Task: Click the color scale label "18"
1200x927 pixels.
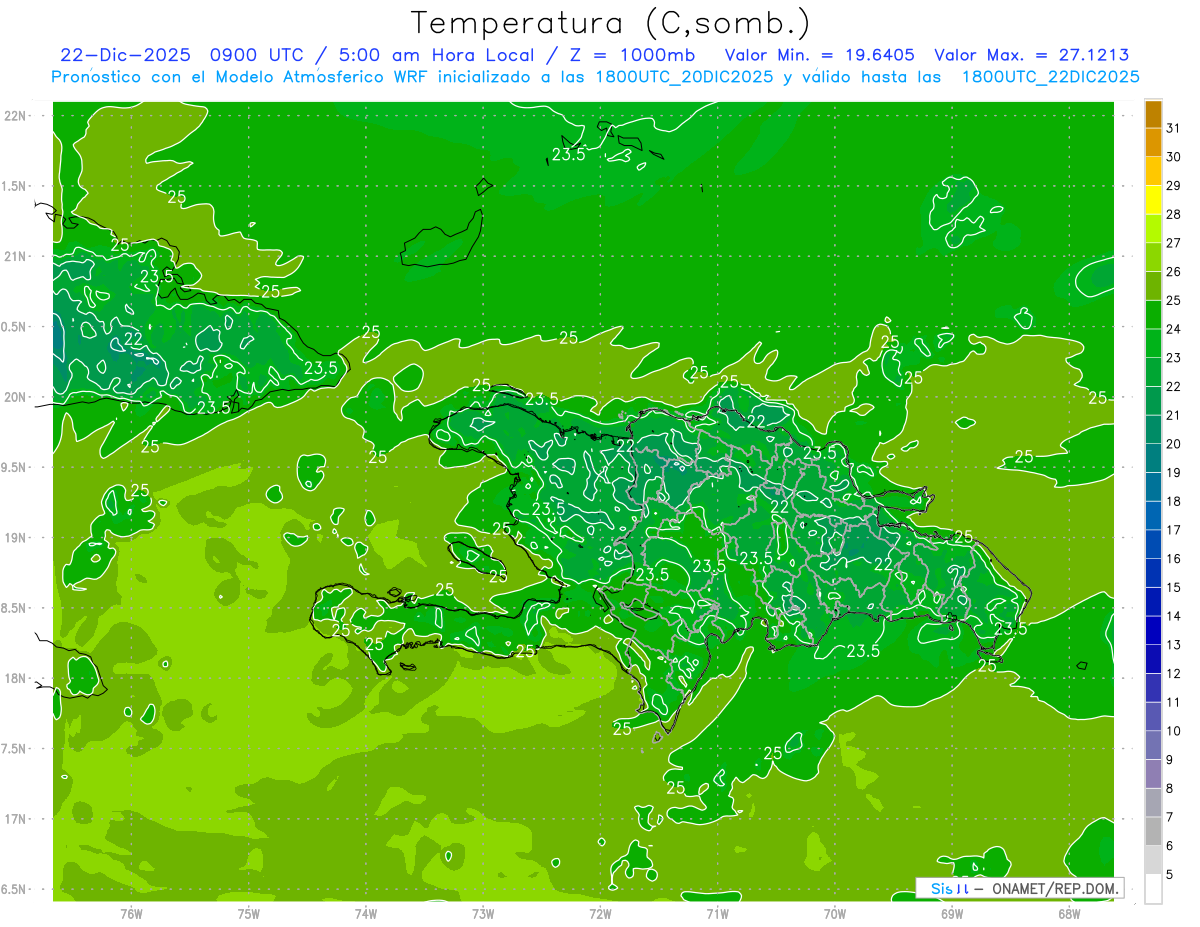Action: [x=1174, y=502]
